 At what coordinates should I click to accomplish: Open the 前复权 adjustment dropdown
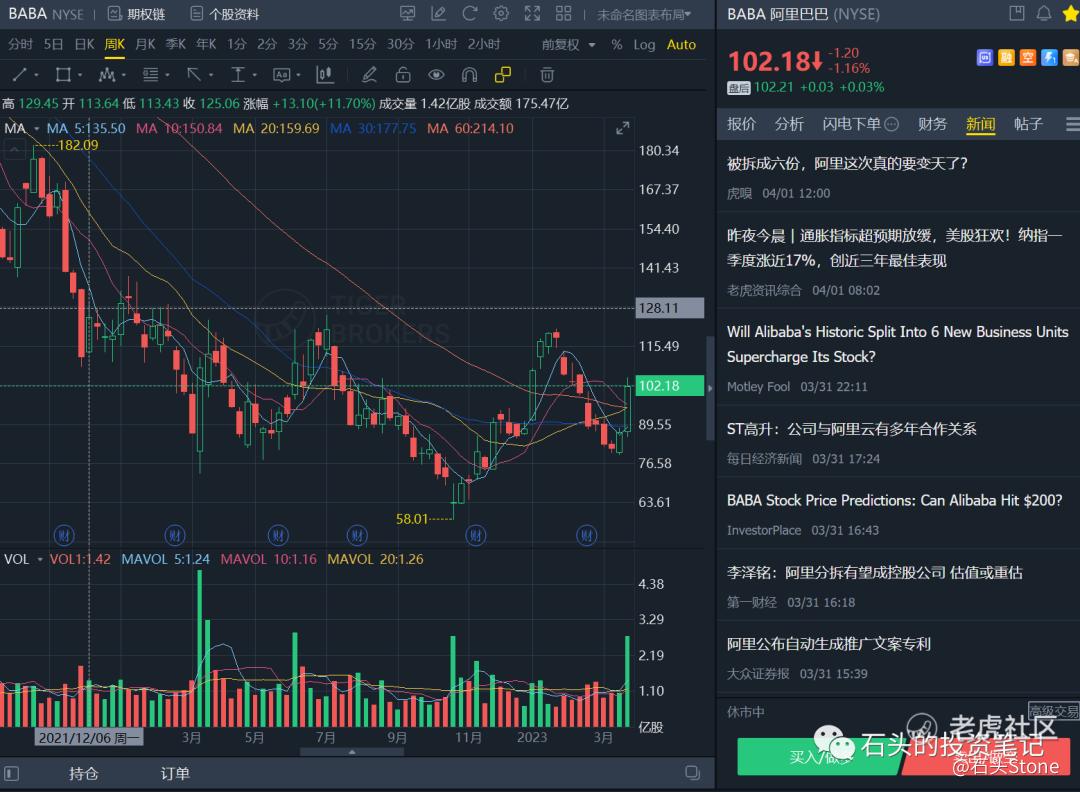[x=568, y=45]
